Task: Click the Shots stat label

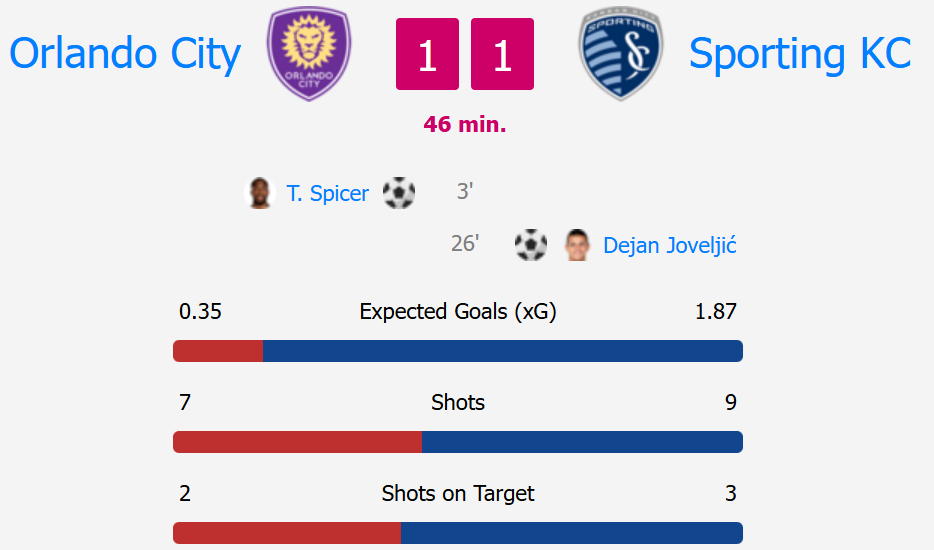Action: 457,403
